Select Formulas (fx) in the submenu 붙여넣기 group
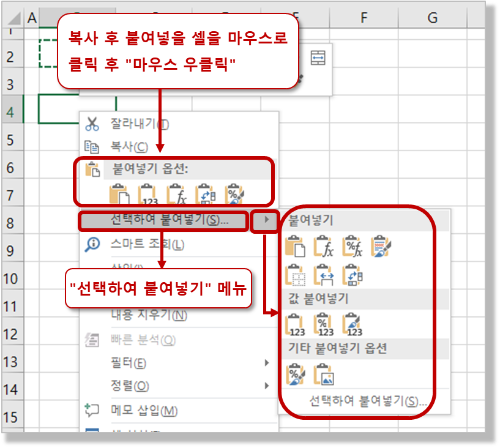The height and width of the screenshot is (447, 500). [x=324, y=247]
